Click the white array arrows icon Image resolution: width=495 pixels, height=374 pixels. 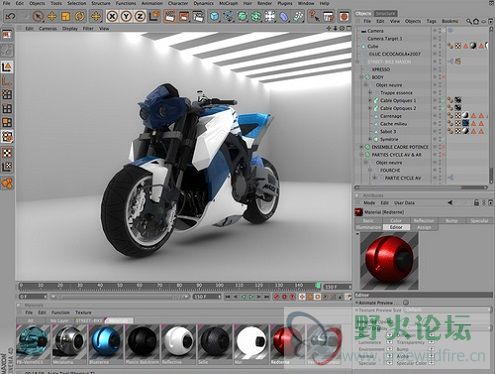(x=270, y=16)
